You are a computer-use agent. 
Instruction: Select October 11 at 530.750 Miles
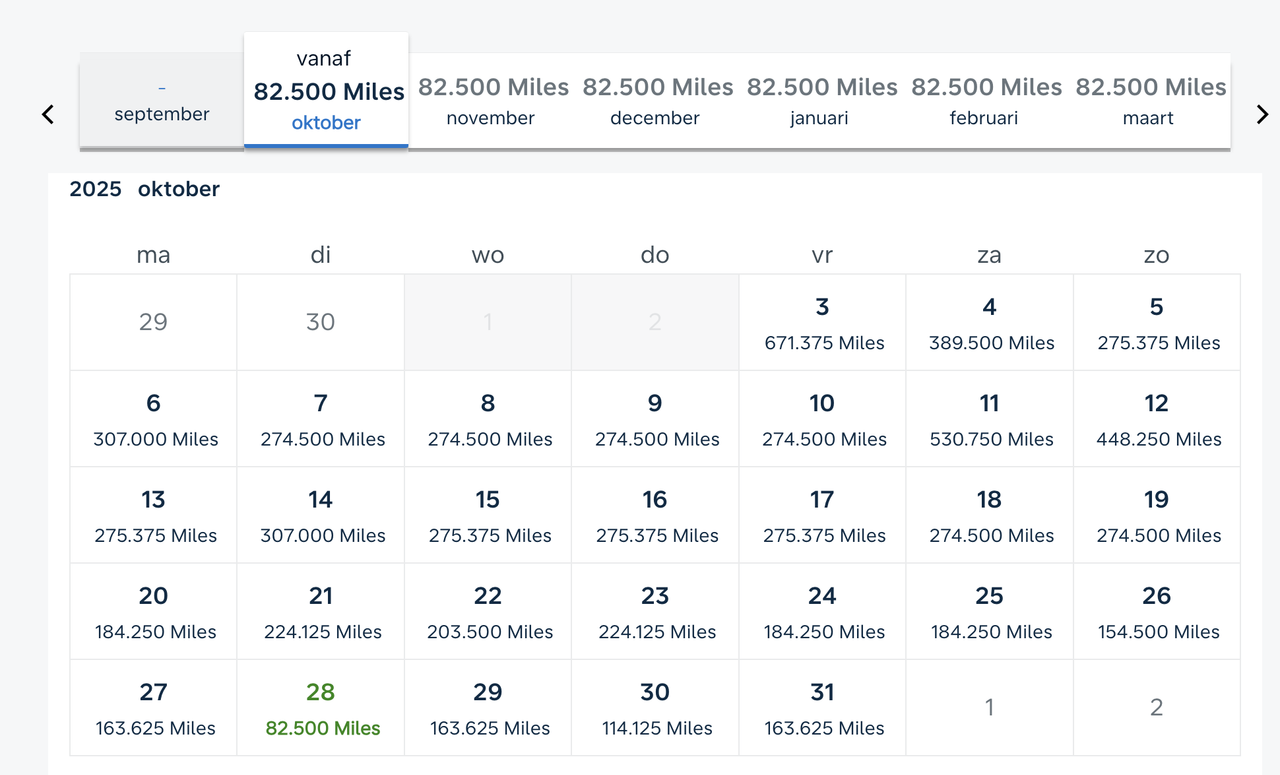pos(989,419)
